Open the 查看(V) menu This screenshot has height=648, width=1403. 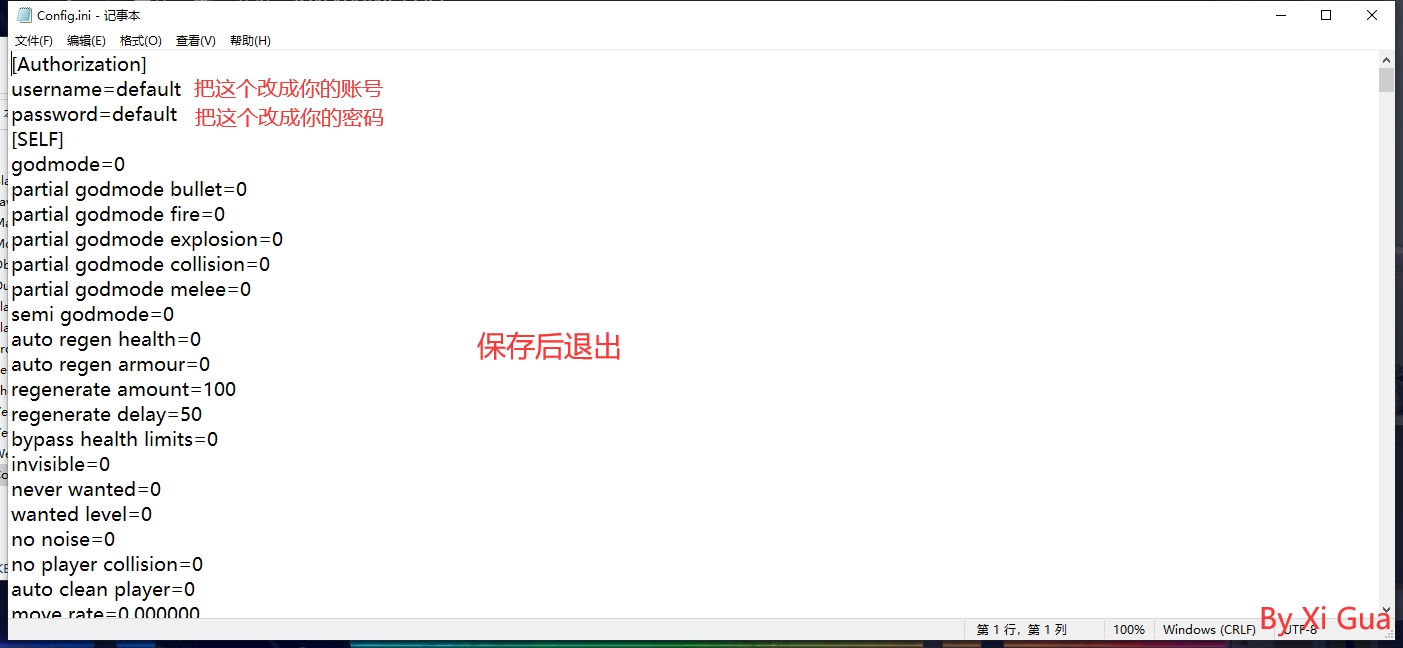click(x=195, y=41)
